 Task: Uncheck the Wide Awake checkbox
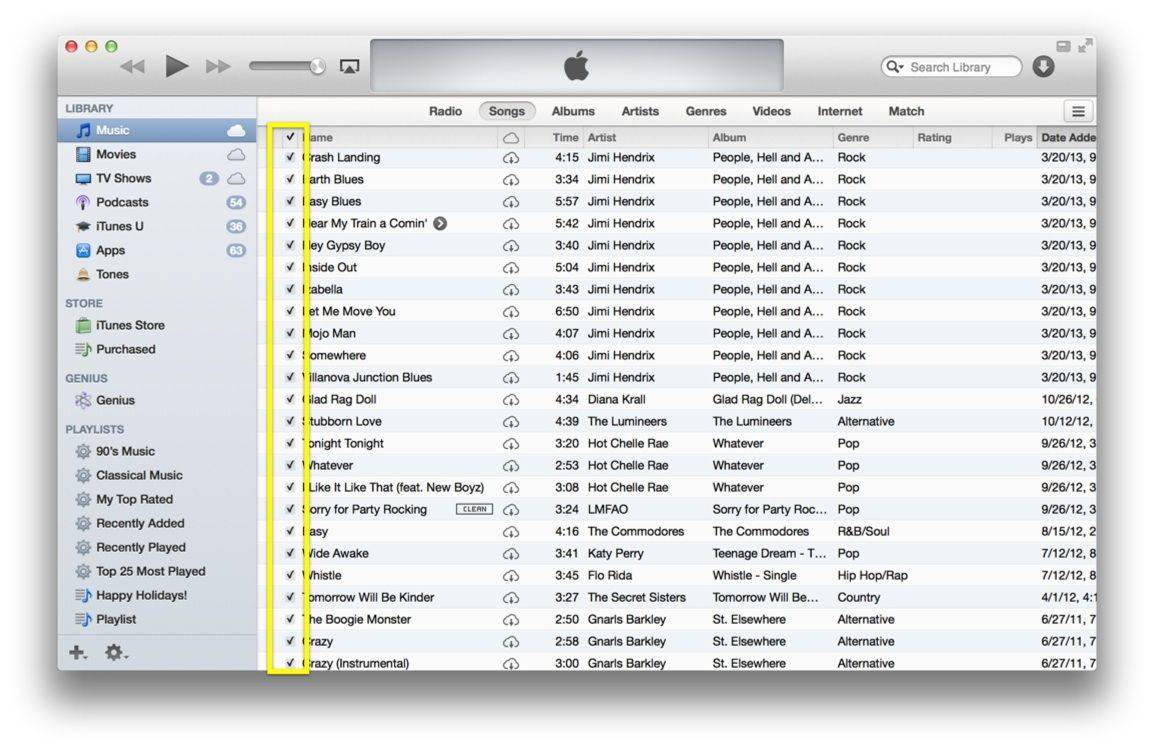(x=290, y=554)
